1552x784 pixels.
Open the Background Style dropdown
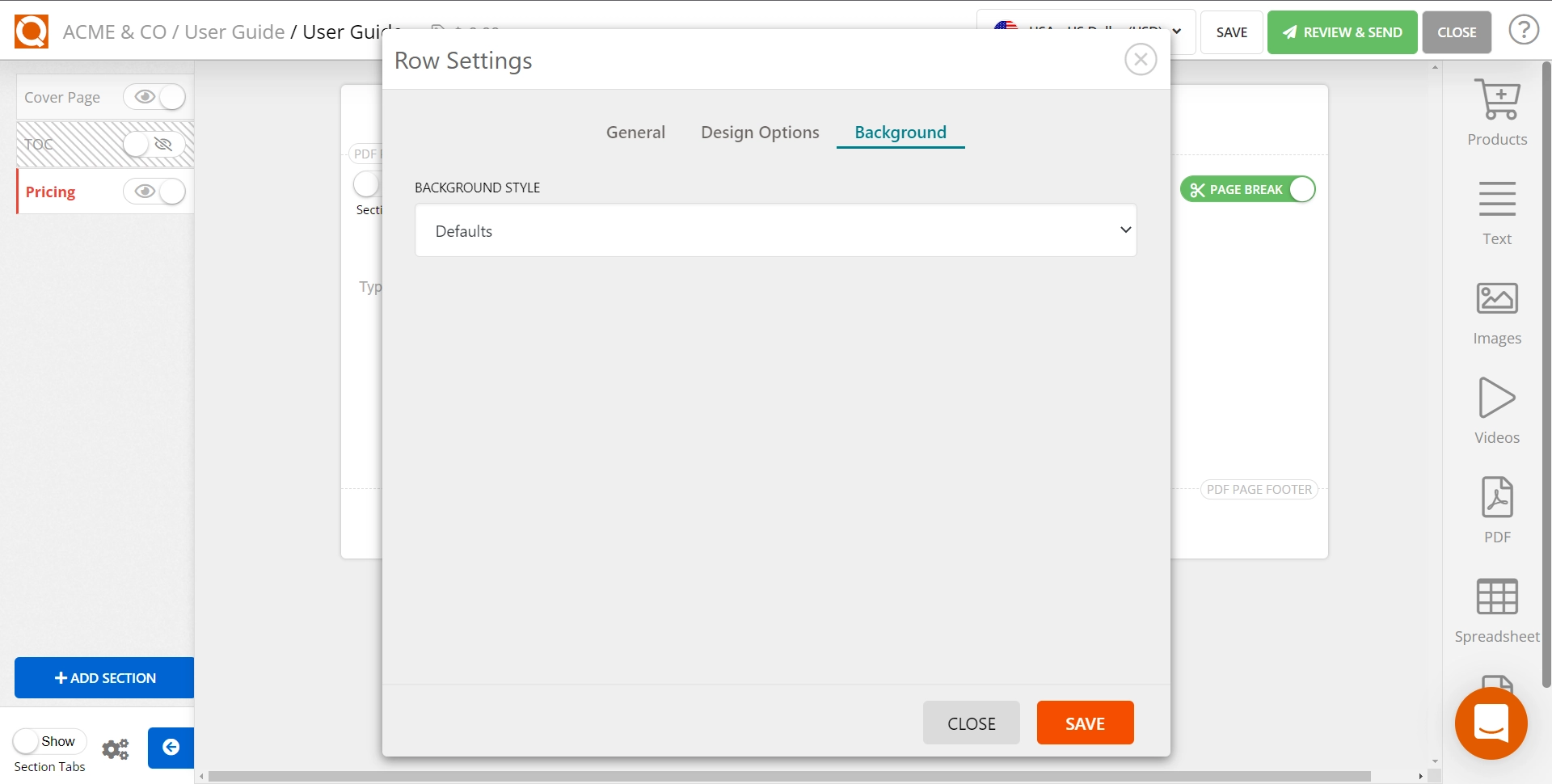point(775,230)
